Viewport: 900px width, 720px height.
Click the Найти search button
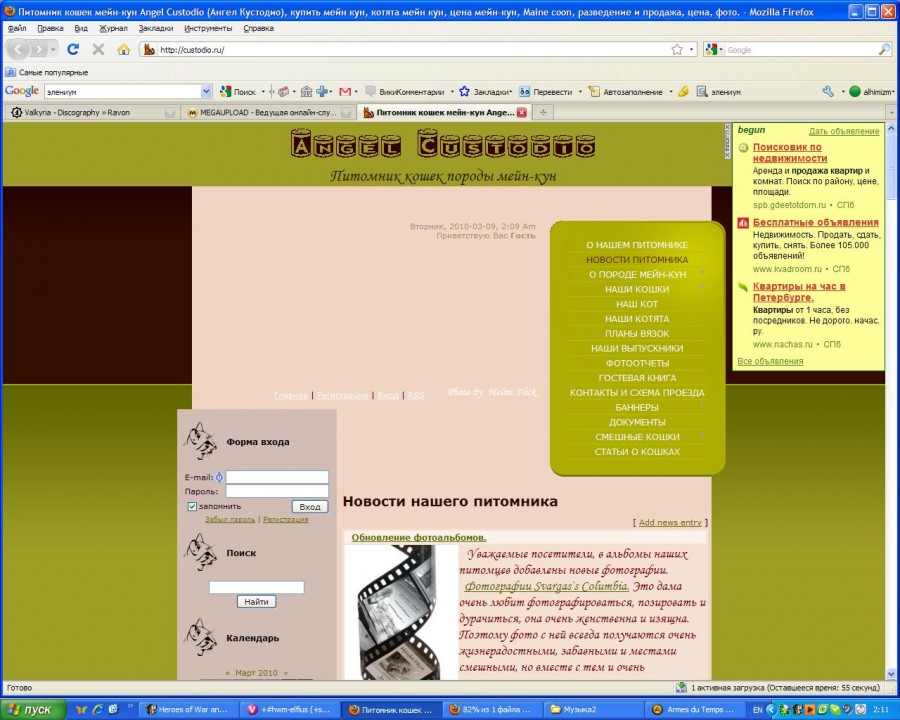257,601
